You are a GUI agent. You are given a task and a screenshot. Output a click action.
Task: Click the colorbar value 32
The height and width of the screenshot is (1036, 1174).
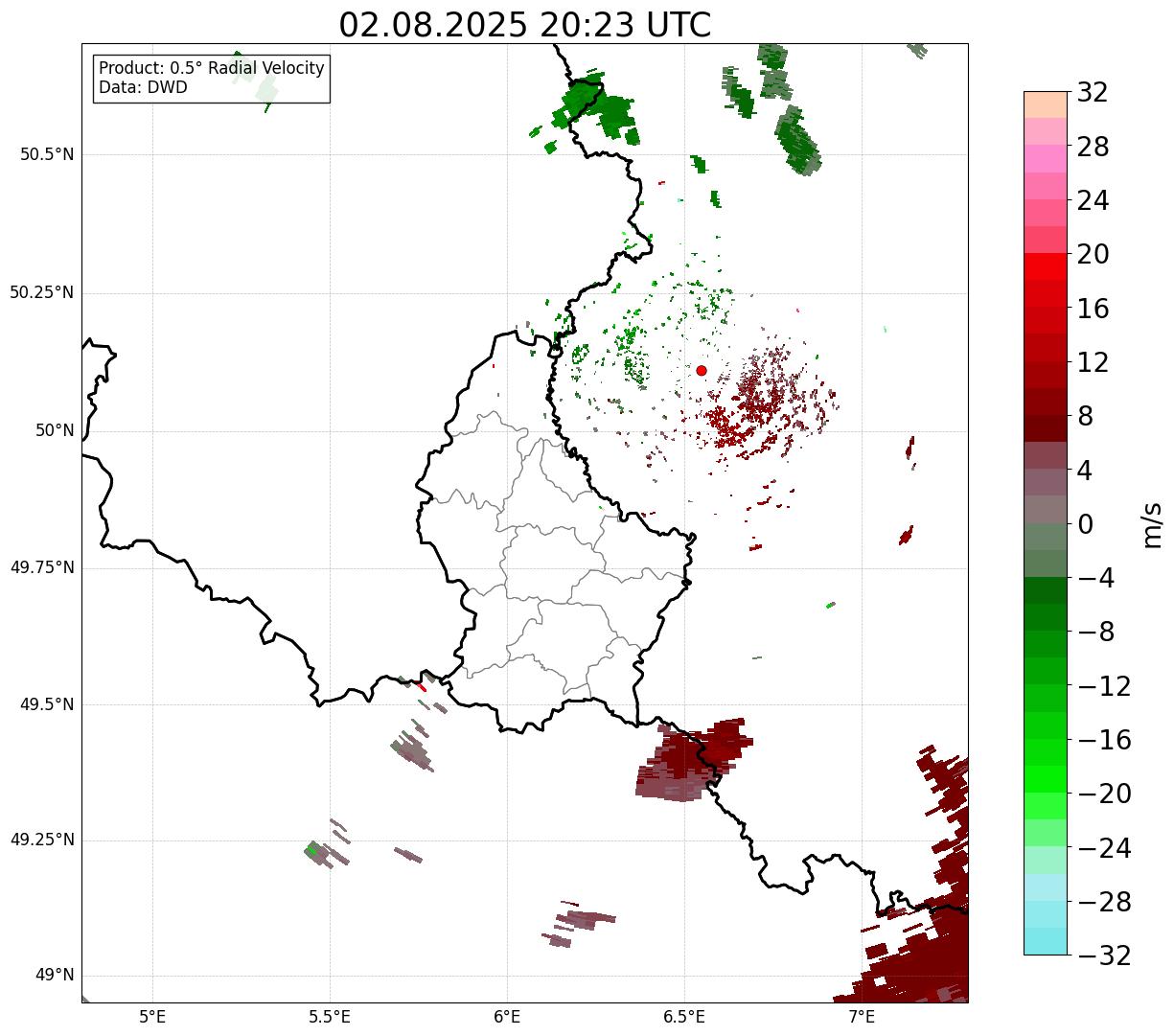coord(1093,92)
